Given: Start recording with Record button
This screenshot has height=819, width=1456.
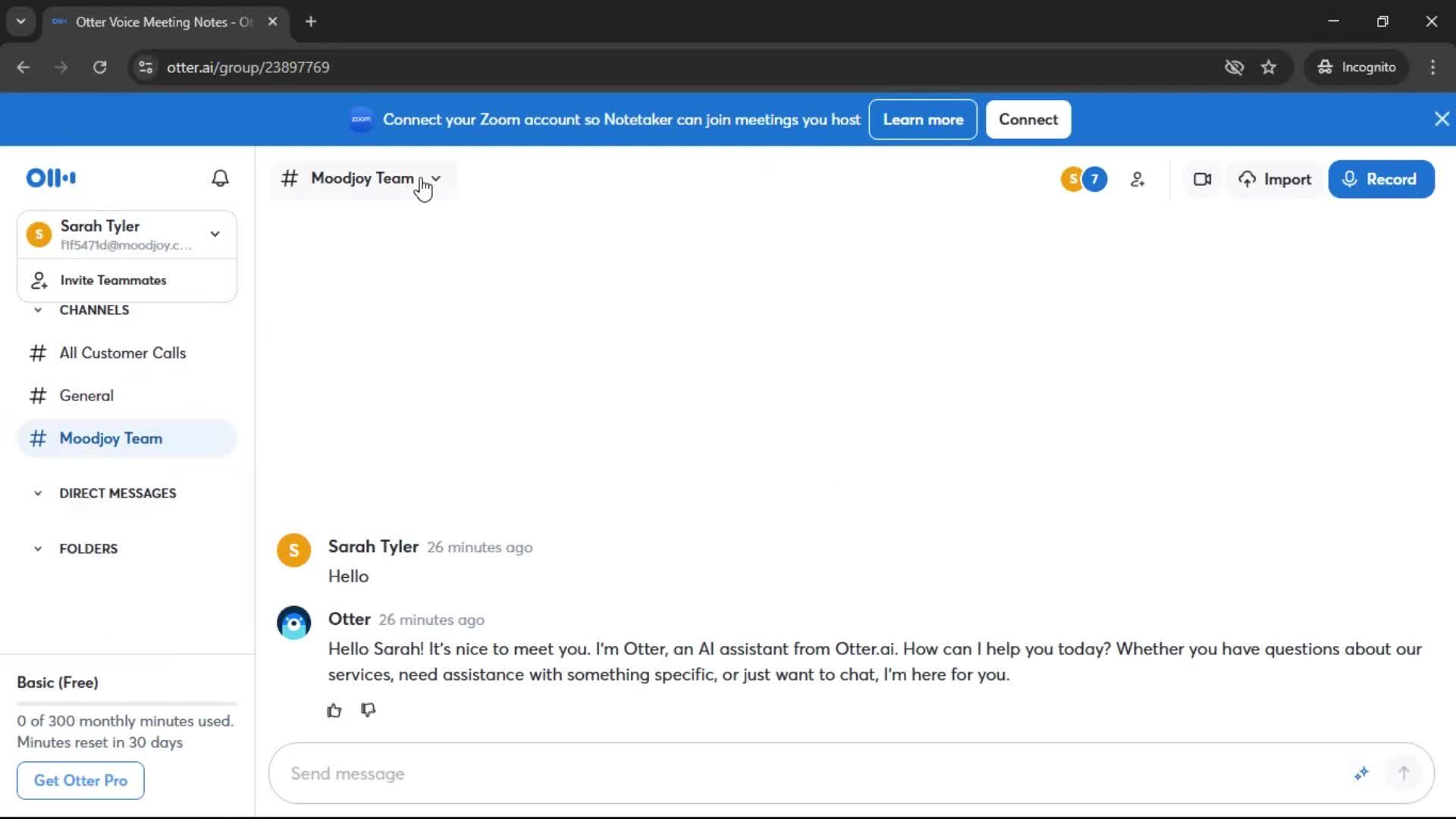Looking at the screenshot, I should click(x=1381, y=180).
